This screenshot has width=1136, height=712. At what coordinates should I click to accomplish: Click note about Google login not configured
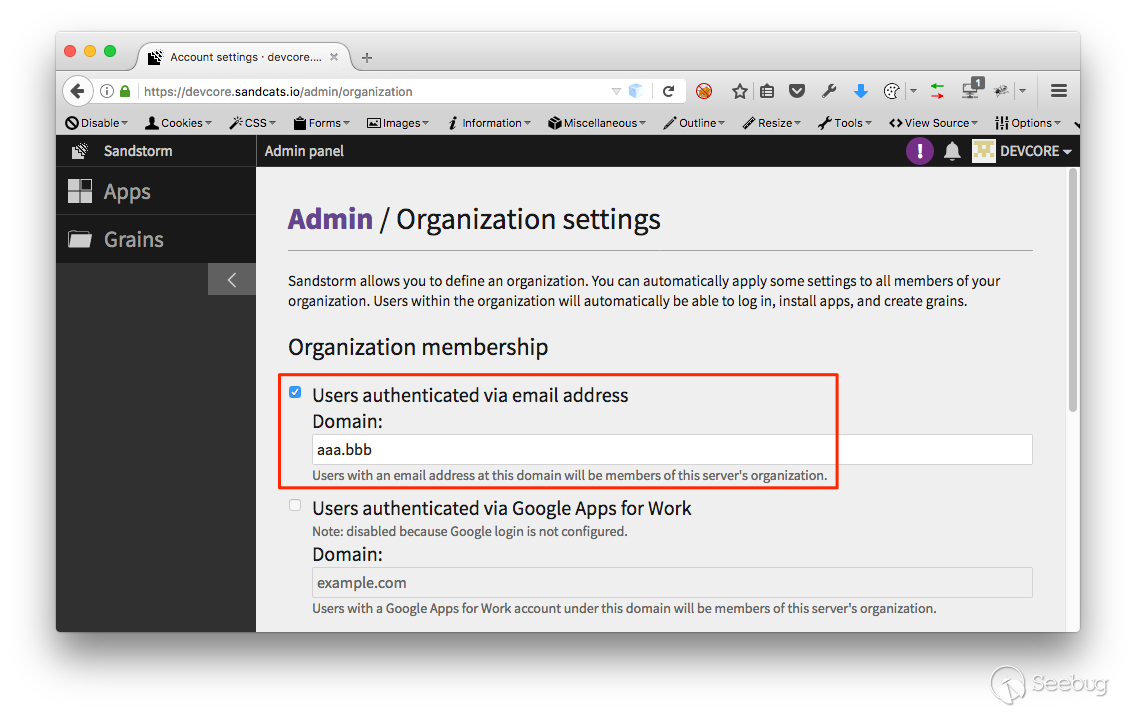point(469,532)
